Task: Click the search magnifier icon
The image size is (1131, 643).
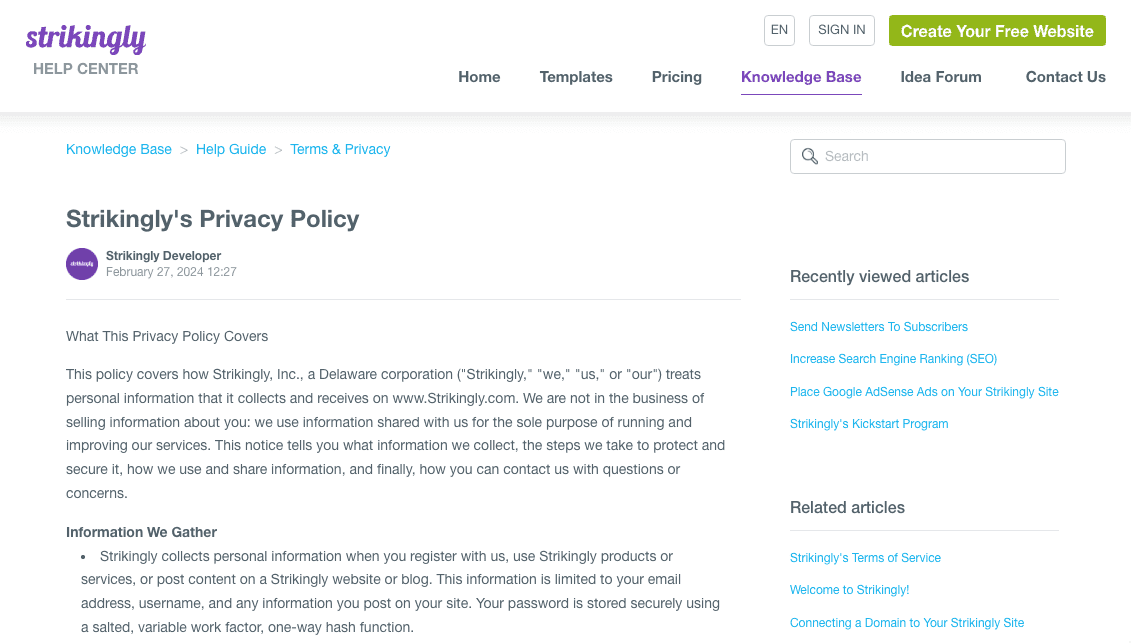Action: pos(810,157)
